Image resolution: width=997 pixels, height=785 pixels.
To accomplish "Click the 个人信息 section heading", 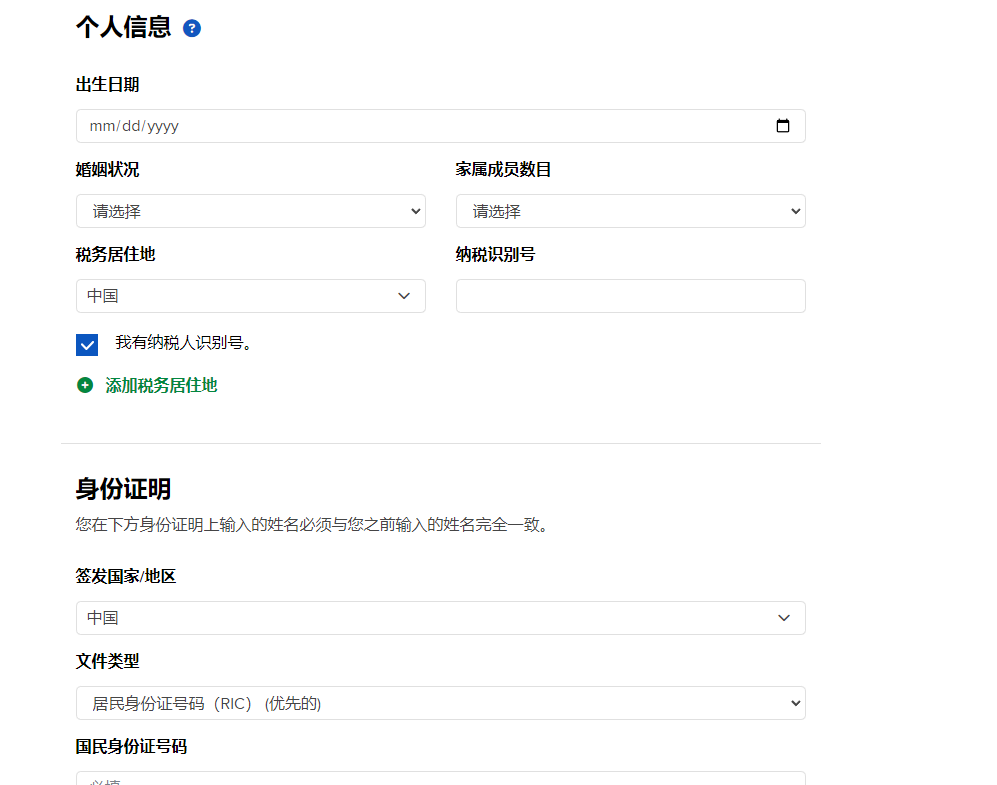I will point(123,27).
